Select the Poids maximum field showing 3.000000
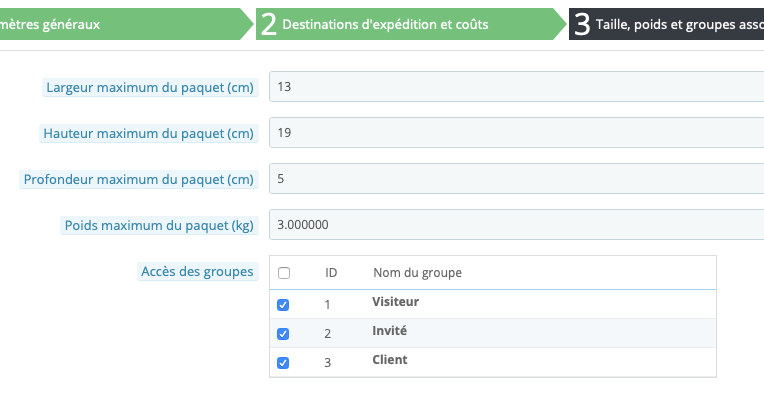The image size is (764, 398). click(516, 225)
